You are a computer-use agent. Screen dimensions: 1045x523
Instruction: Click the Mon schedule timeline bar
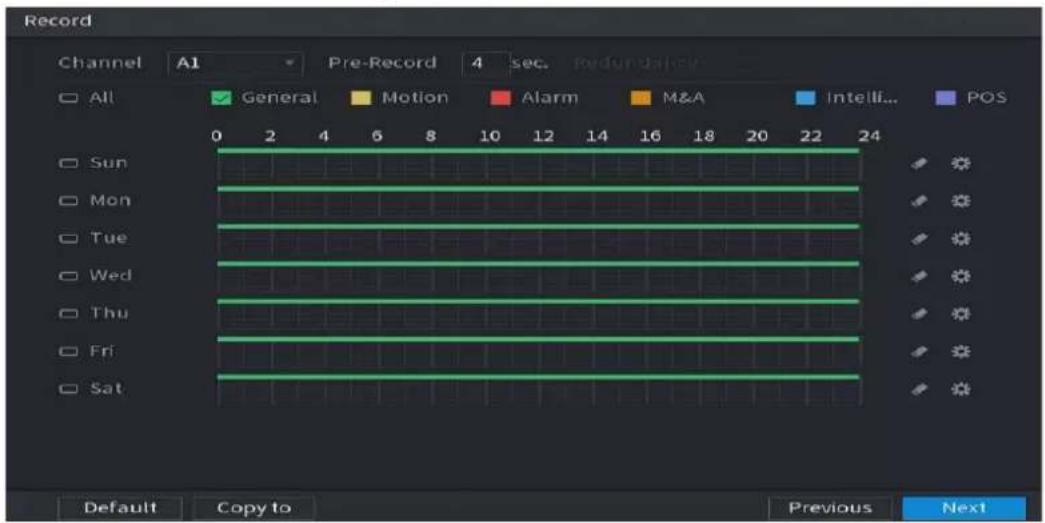(538, 202)
